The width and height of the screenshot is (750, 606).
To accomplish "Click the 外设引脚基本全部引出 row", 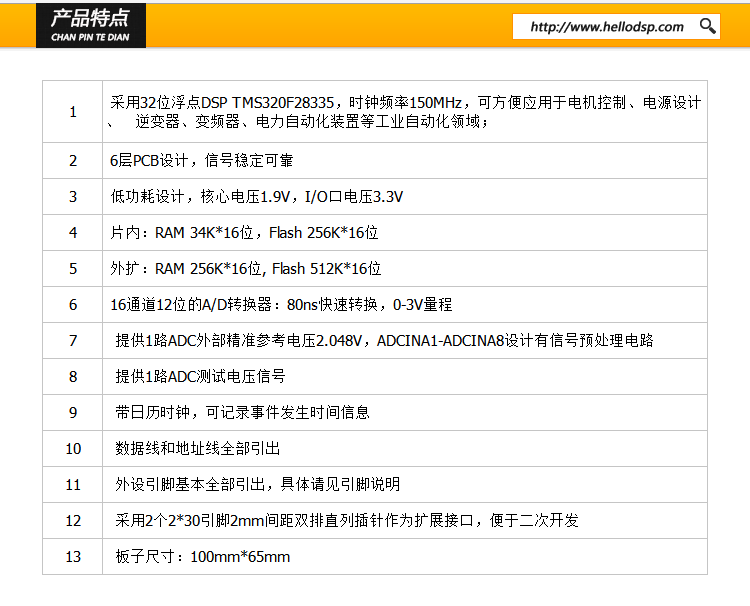I will [x=257, y=485].
